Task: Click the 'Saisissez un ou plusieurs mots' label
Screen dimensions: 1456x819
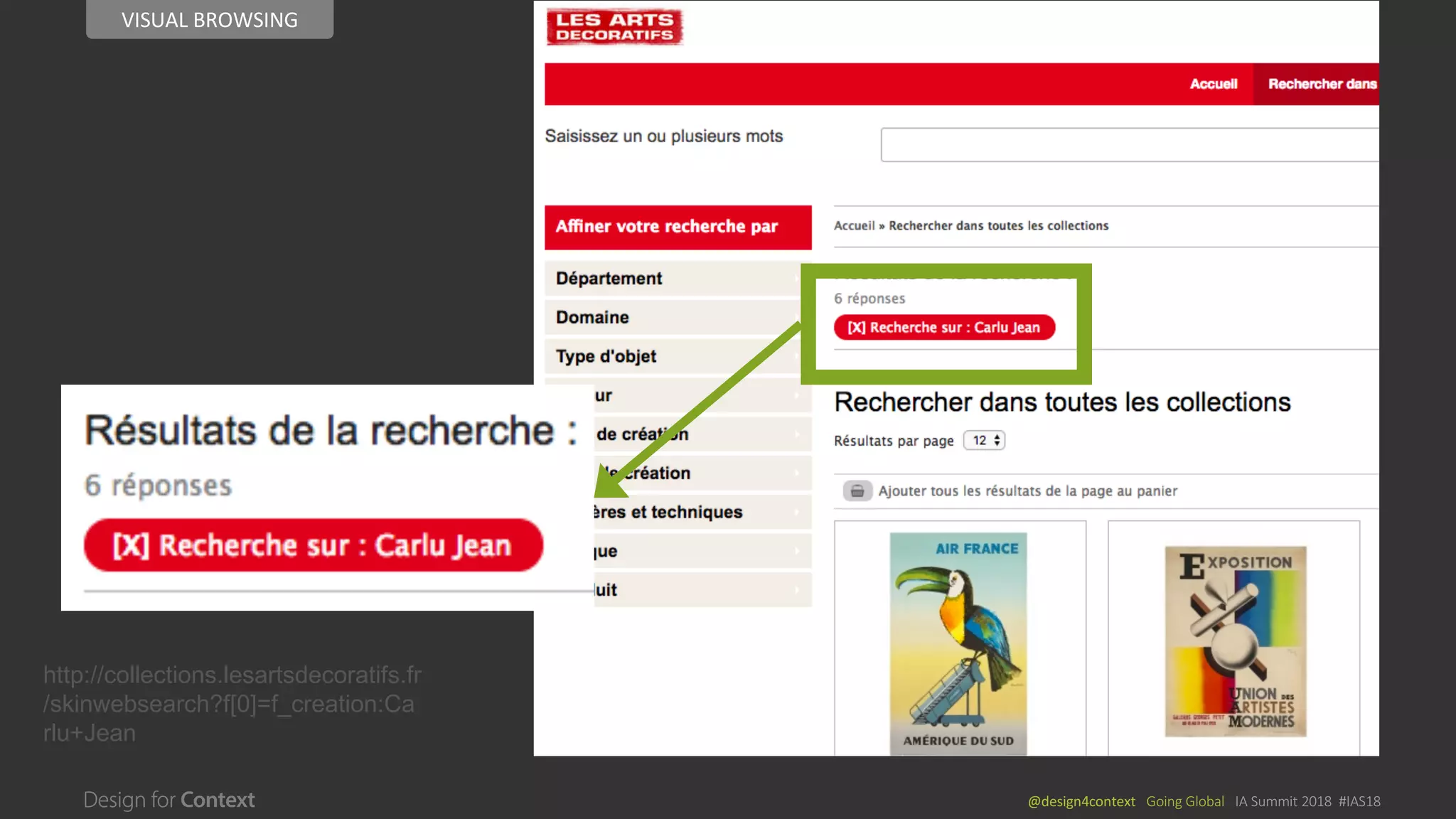Action: 663,136
